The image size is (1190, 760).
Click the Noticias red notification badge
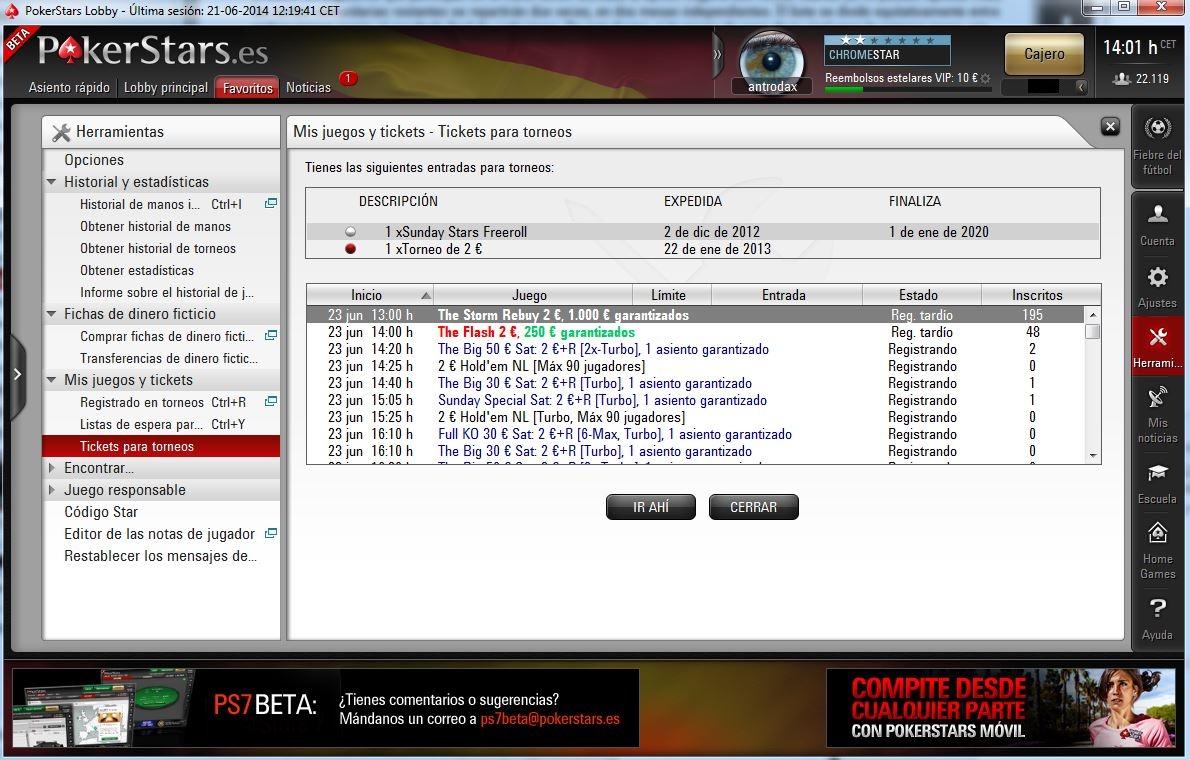(348, 78)
